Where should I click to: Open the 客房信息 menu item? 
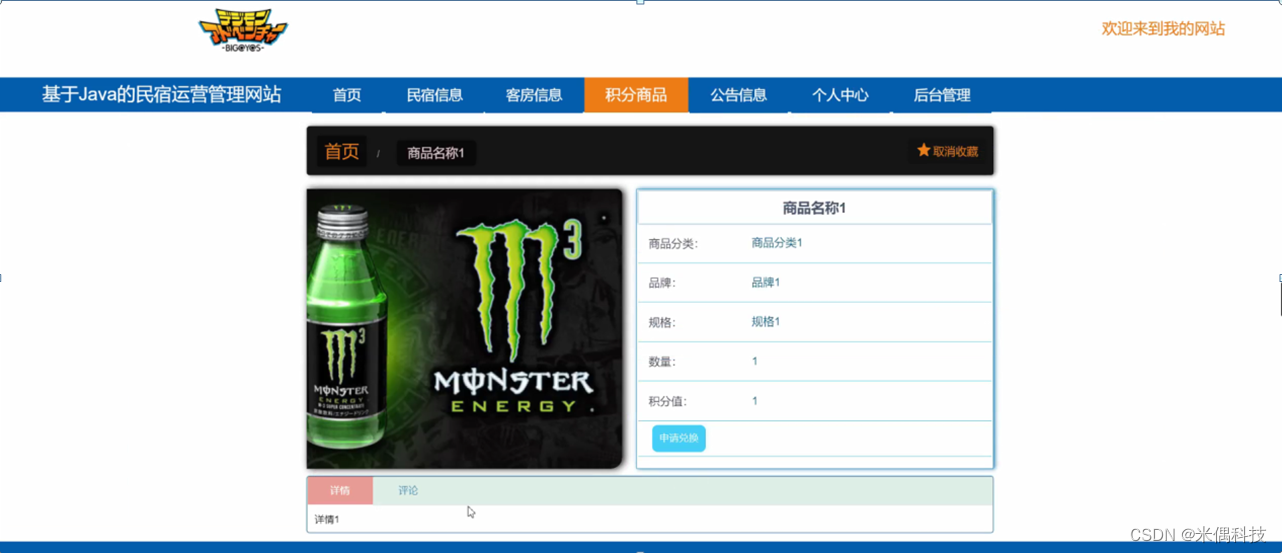534,95
